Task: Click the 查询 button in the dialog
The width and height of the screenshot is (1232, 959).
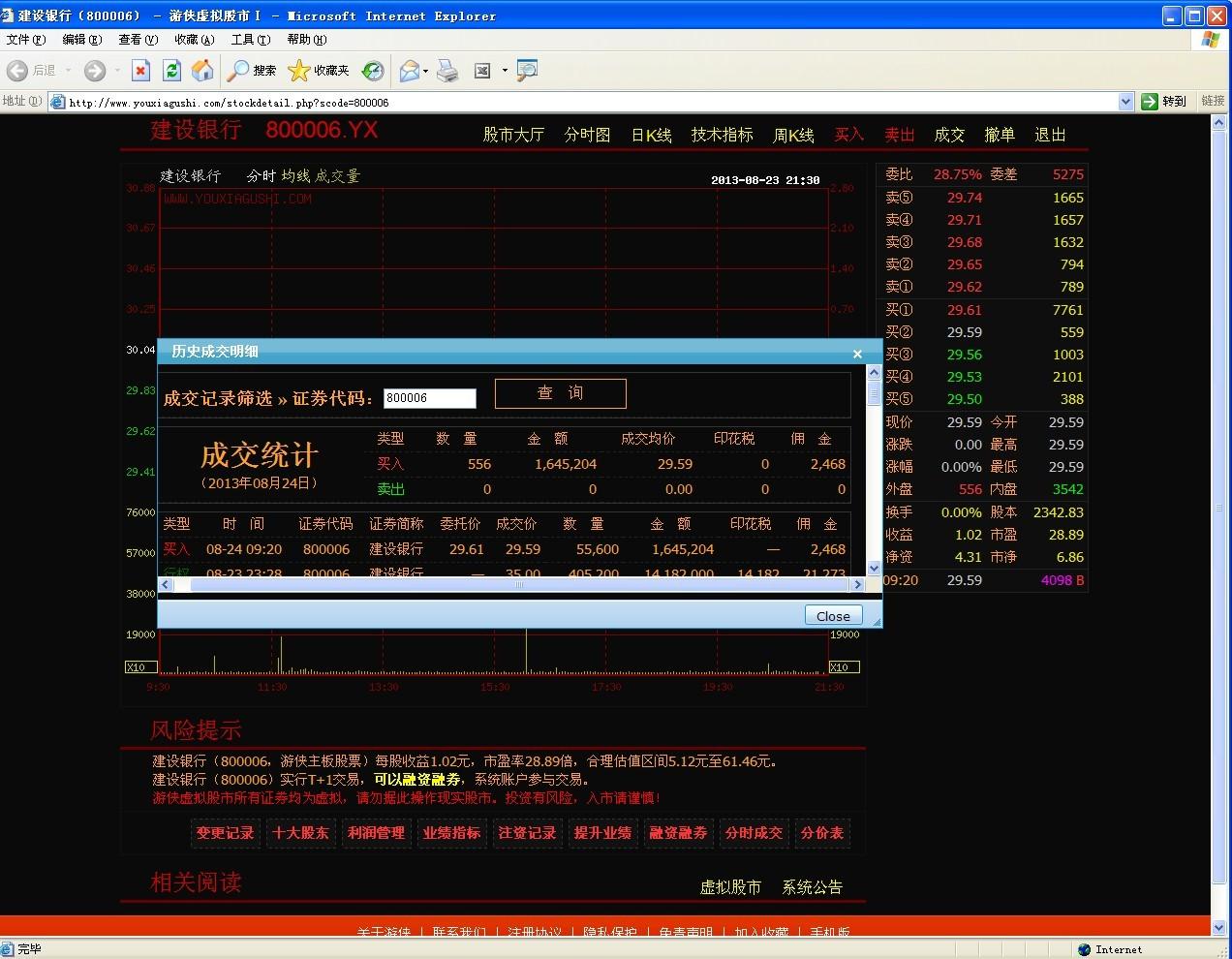Action: 561,393
